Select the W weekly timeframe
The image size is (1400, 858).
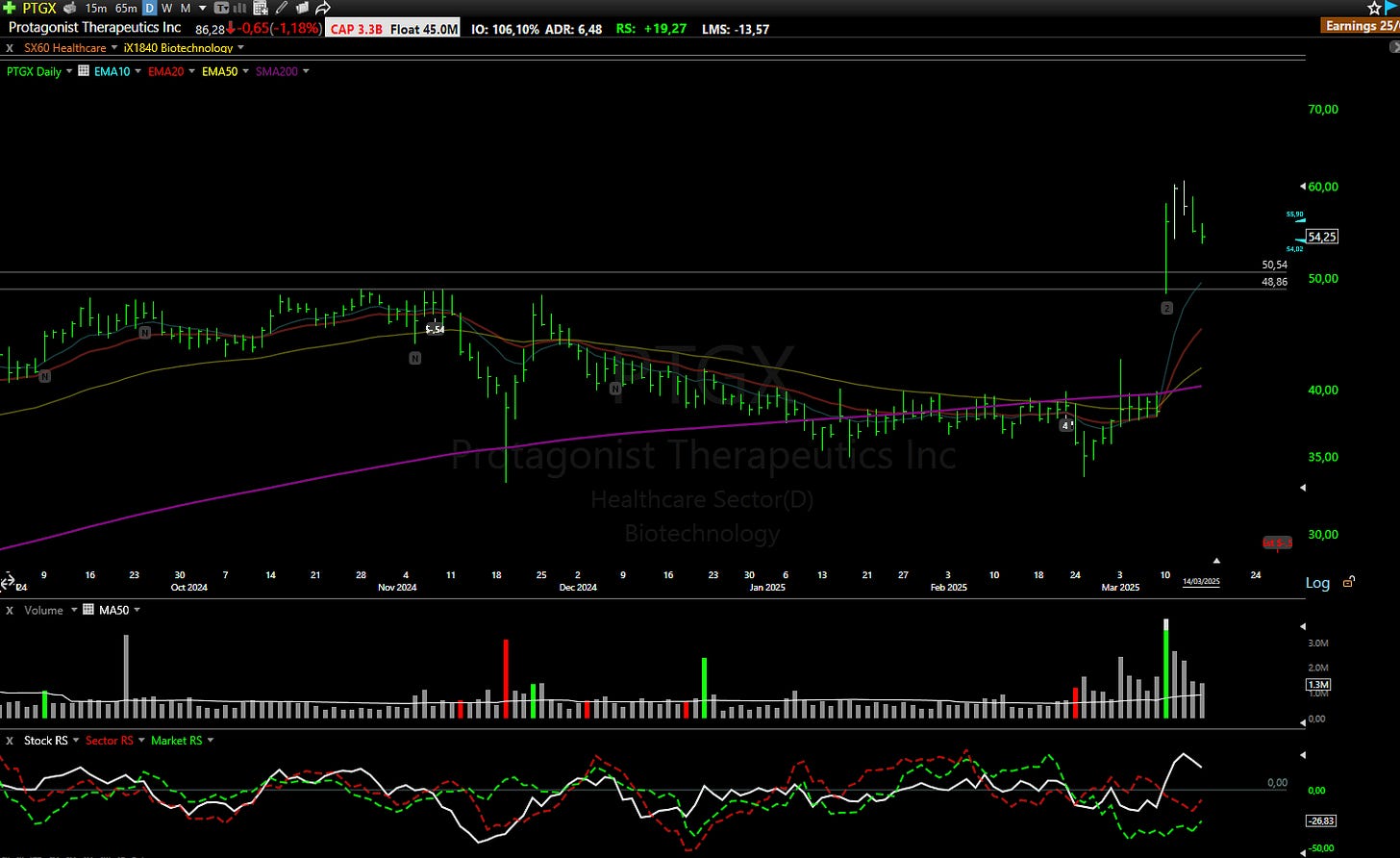tap(167, 8)
